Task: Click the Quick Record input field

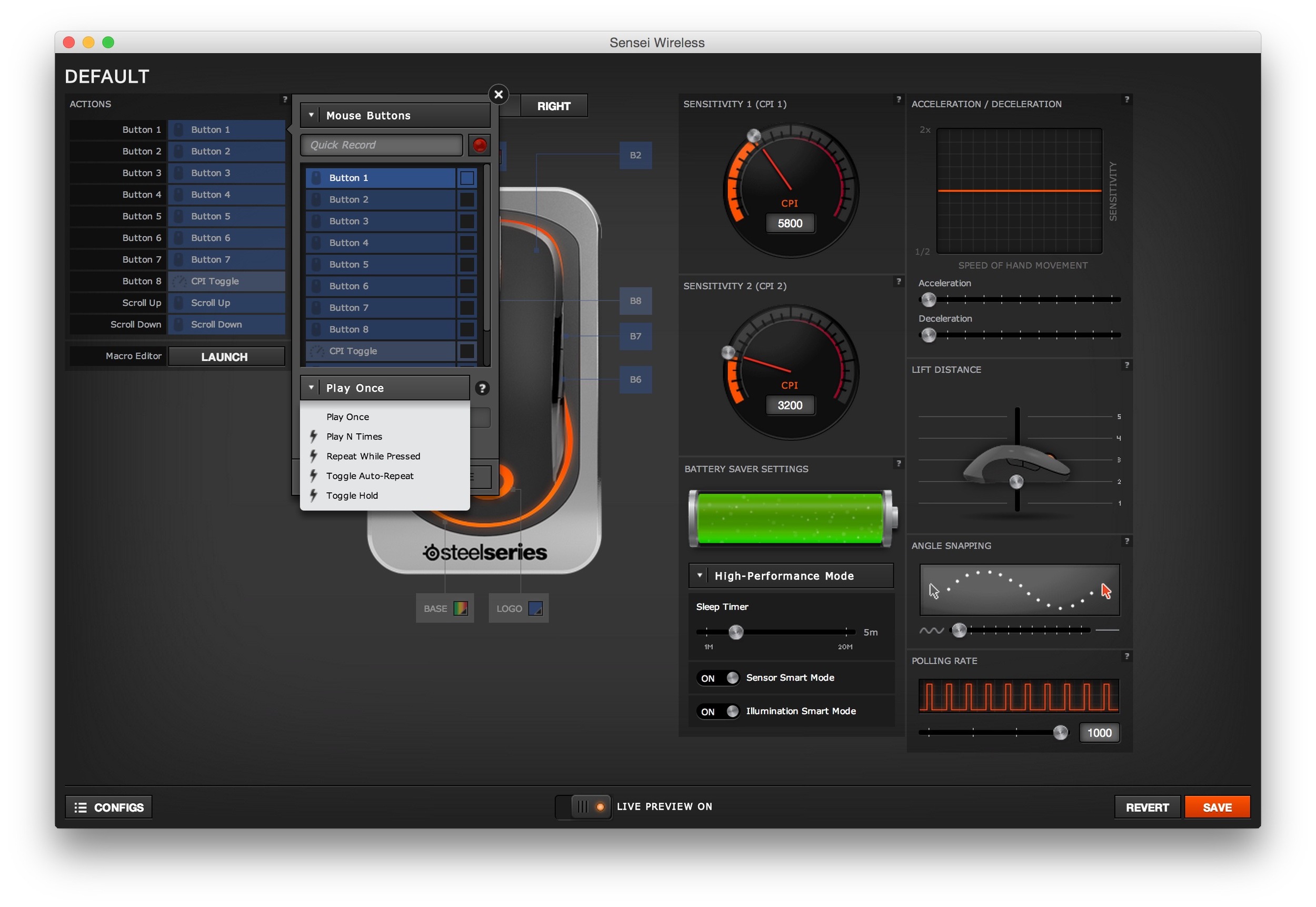Action: click(381, 145)
